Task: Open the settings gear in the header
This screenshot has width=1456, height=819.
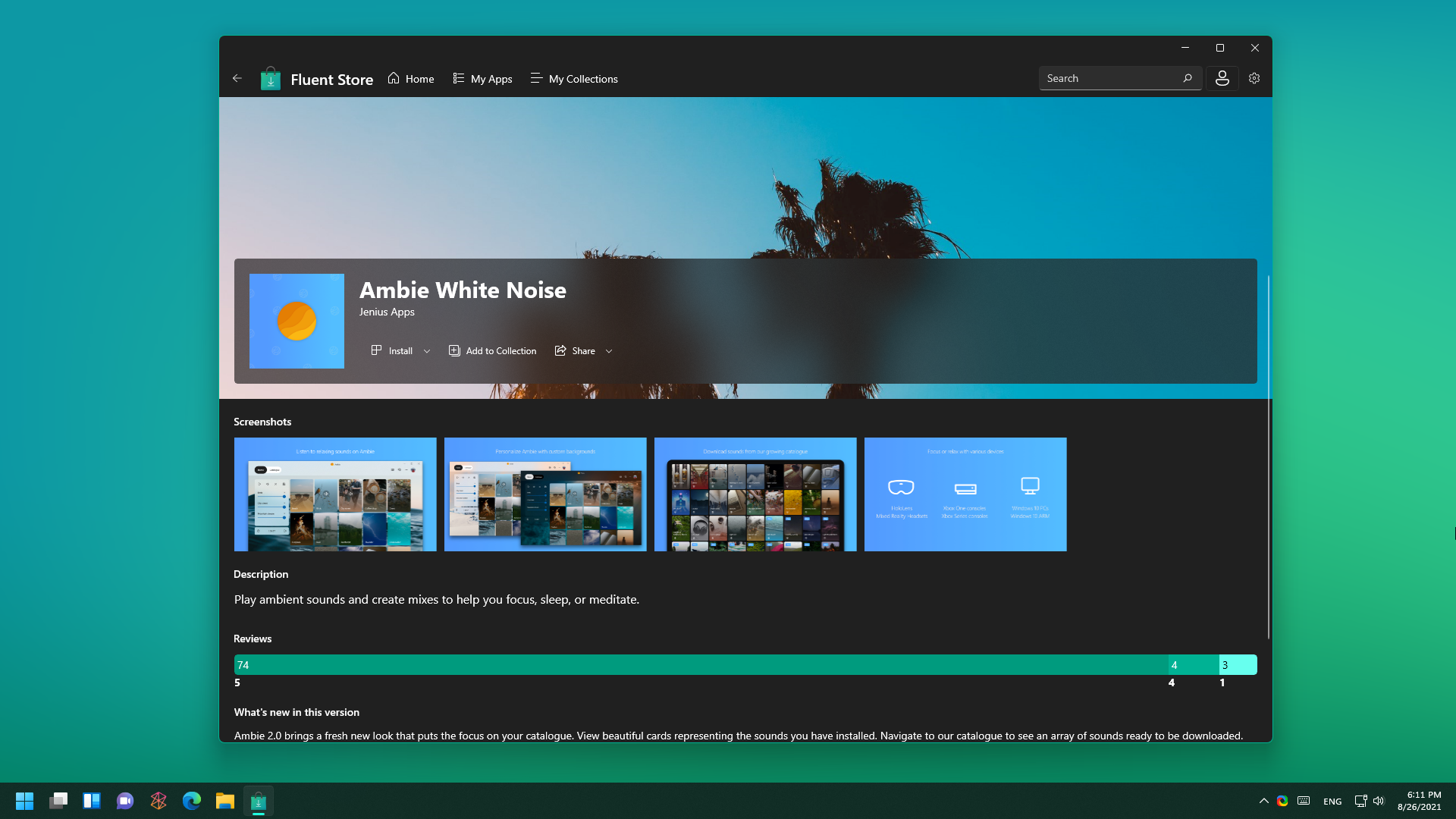Action: coord(1254,78)
